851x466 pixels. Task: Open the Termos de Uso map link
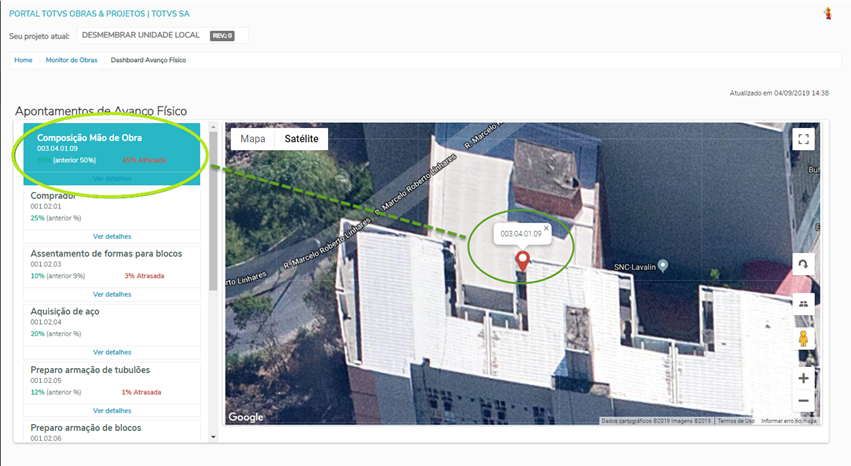pyautogui.click(x=736, y=421)
